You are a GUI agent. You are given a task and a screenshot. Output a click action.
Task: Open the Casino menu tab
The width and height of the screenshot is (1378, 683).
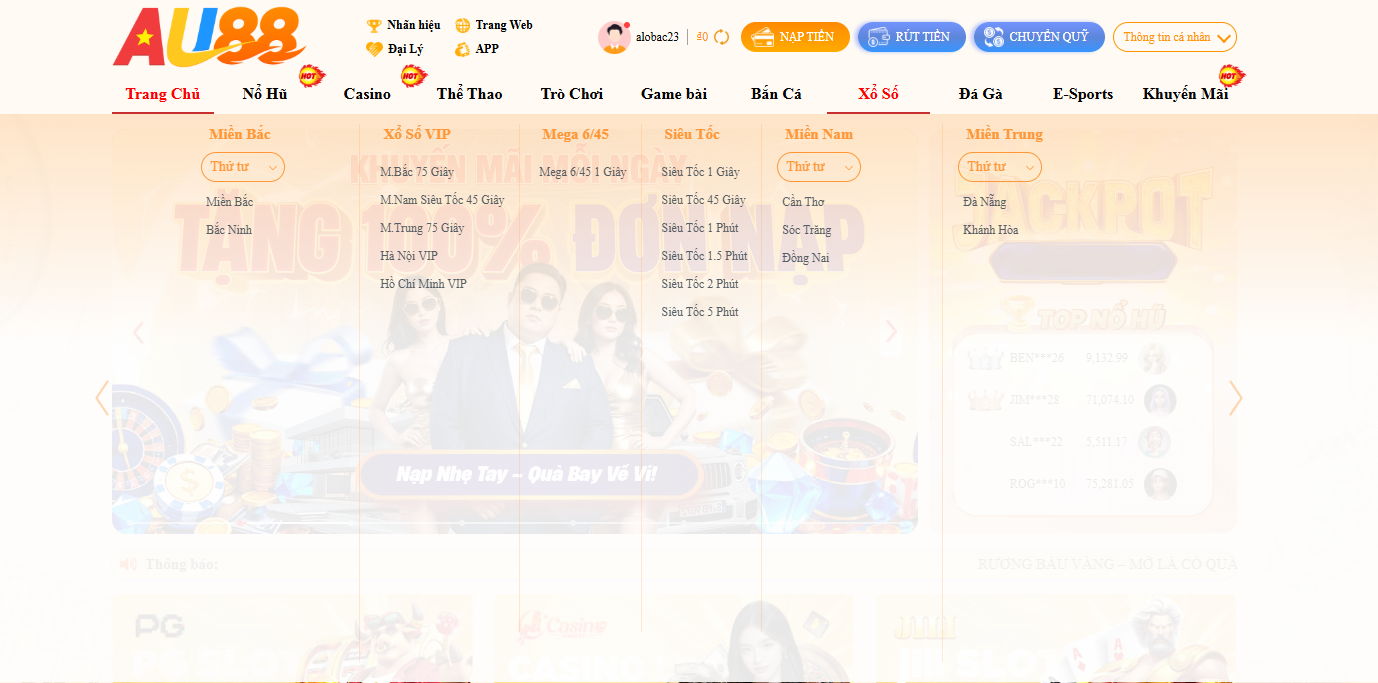tap(367, 94)
